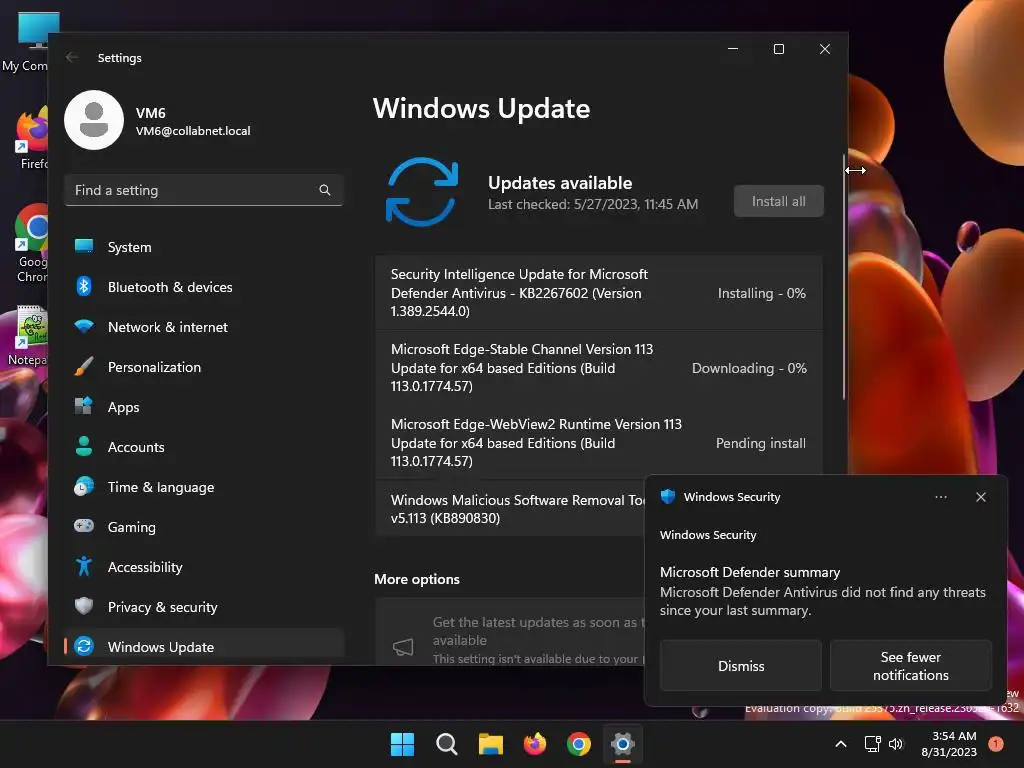
Task: Click the Settings back arrow
Action: (72, 57)
